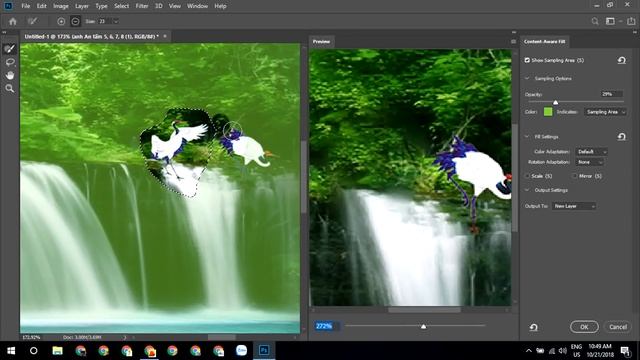The width and height of the screenshot is (640, 360).
Task: Open the Filter menu
Action: coord(142,6)
